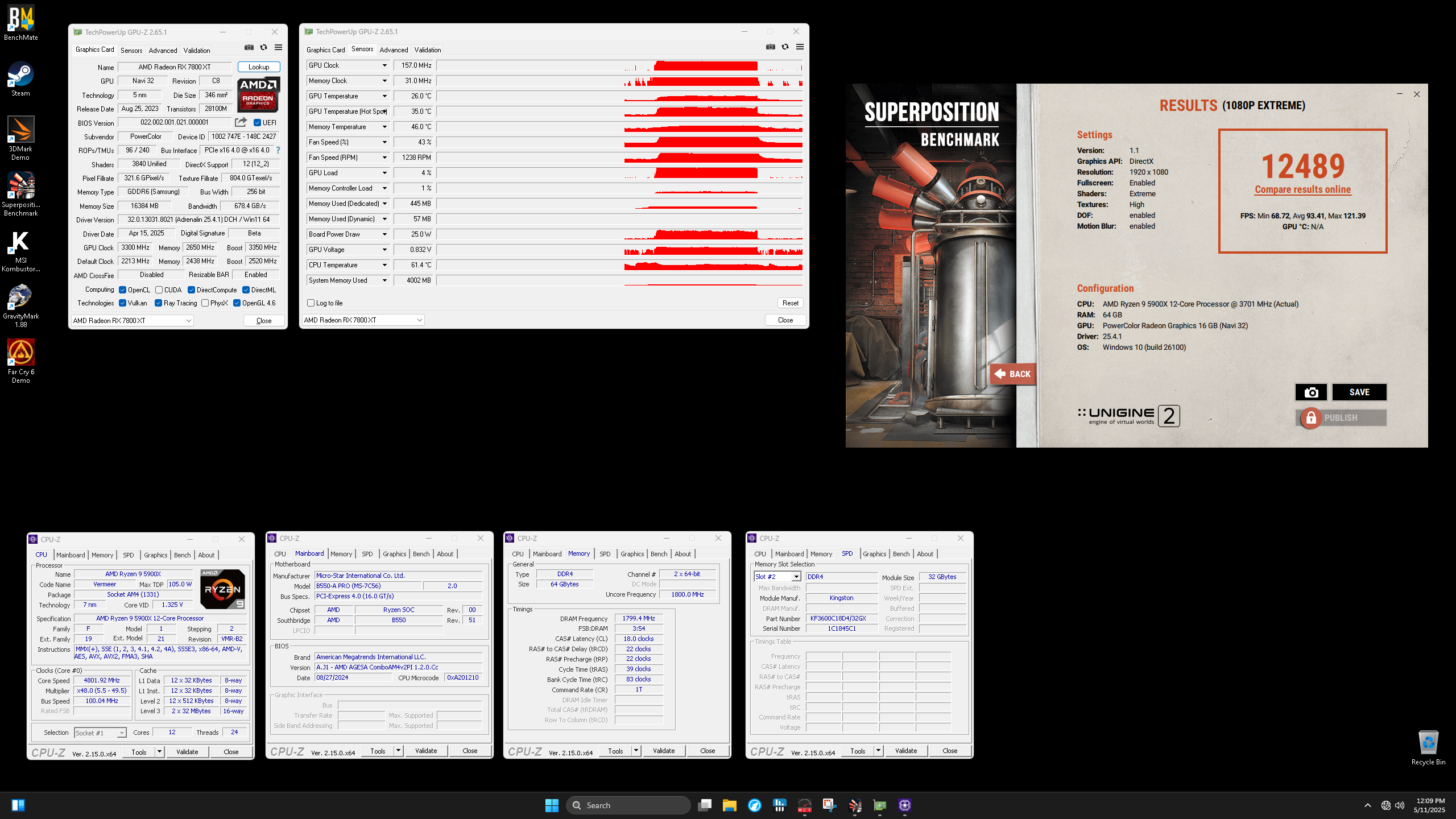Open MSI Kombustor desktop icon

click(x=21, y=251)
